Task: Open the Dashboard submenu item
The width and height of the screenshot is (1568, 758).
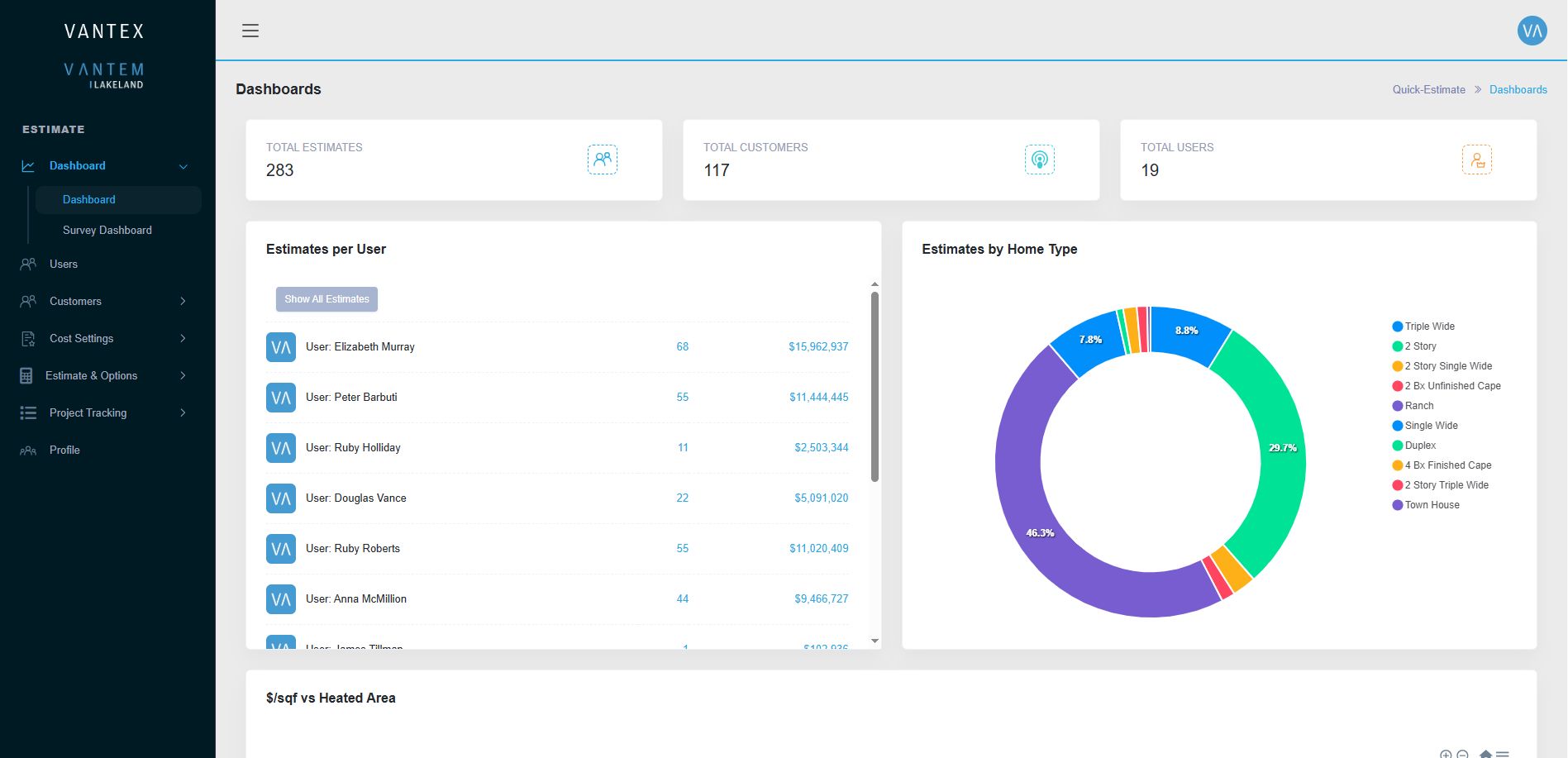Action: [118, 200]
